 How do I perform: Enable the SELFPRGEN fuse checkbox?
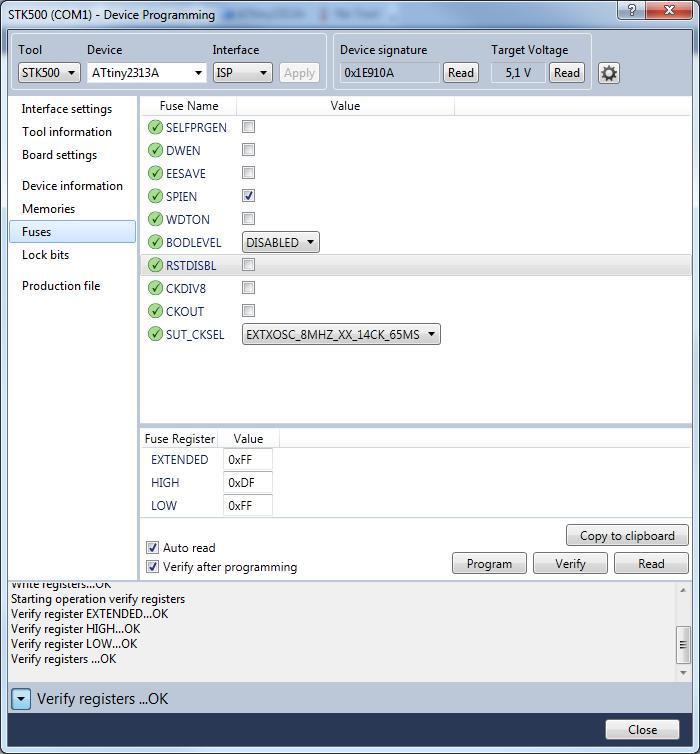(x=249, y=127)
